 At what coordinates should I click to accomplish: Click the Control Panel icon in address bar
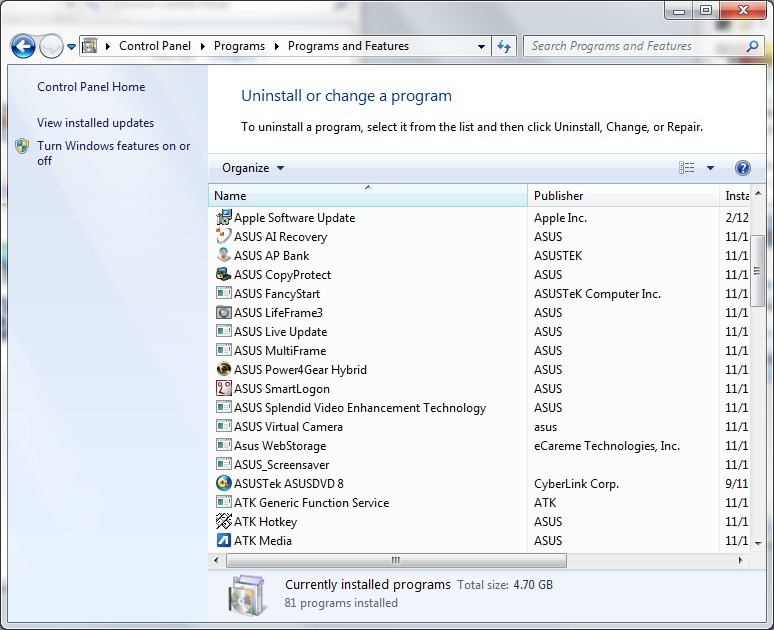(x=89, y=46)
